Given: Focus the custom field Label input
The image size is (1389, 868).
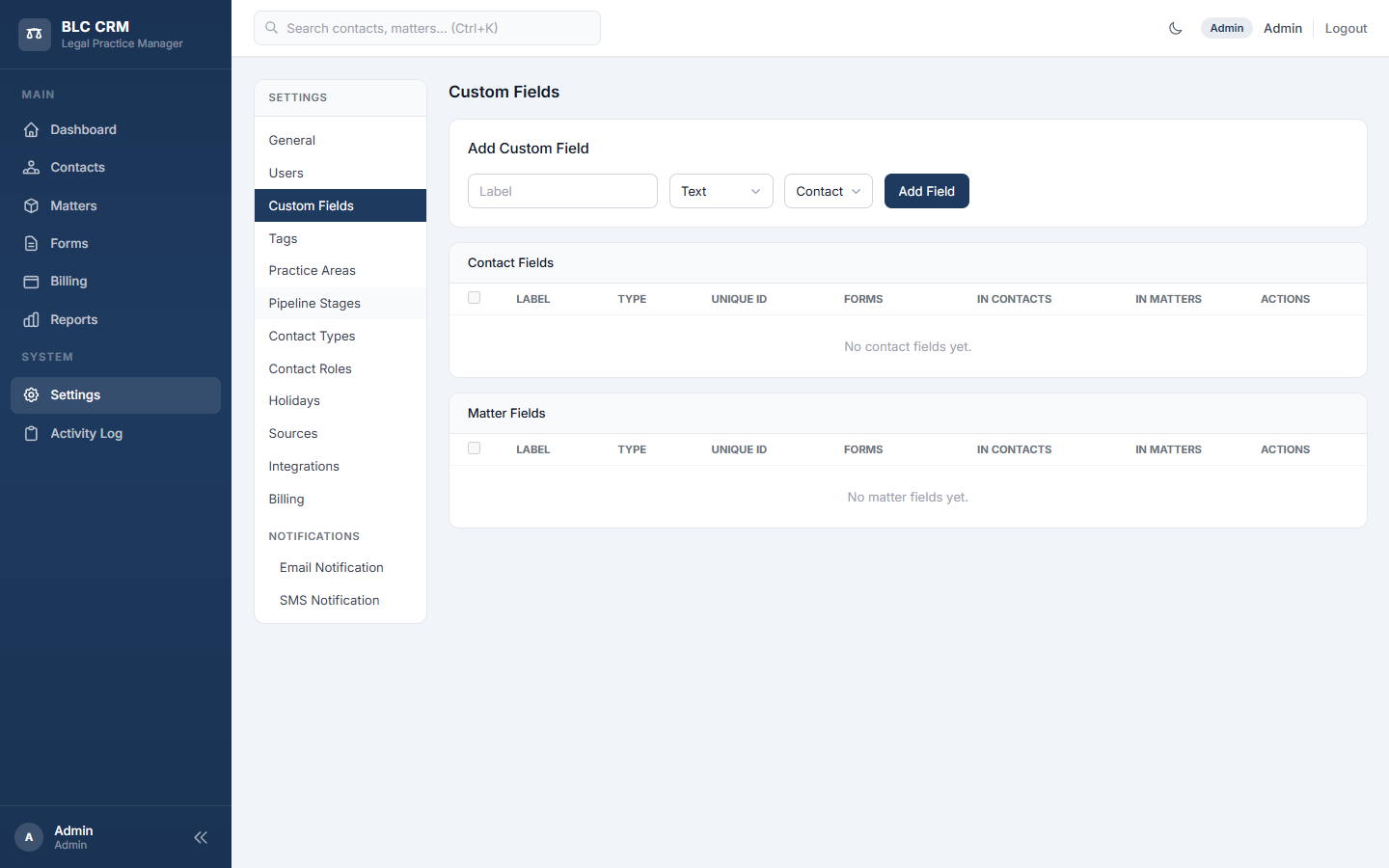Looking at the screenshot, I should (x=562, y=191).
